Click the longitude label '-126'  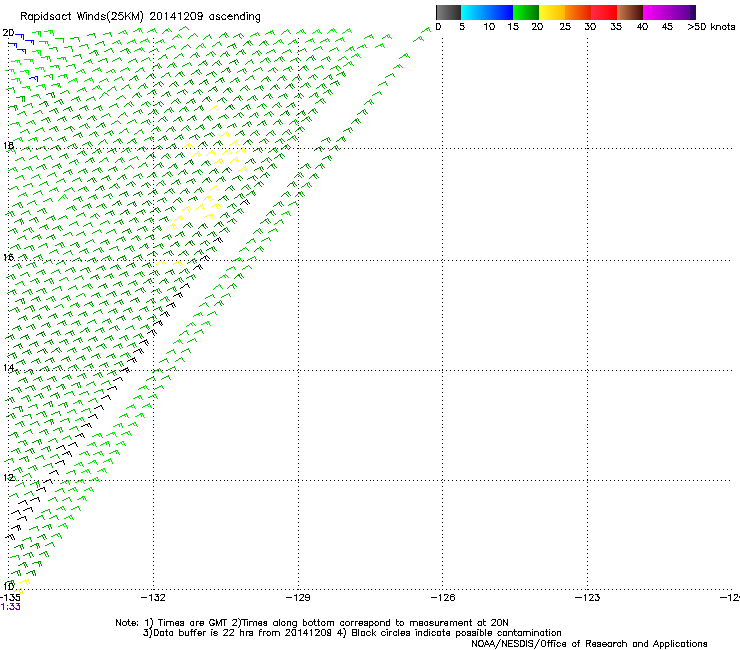(x=443, y=598)
